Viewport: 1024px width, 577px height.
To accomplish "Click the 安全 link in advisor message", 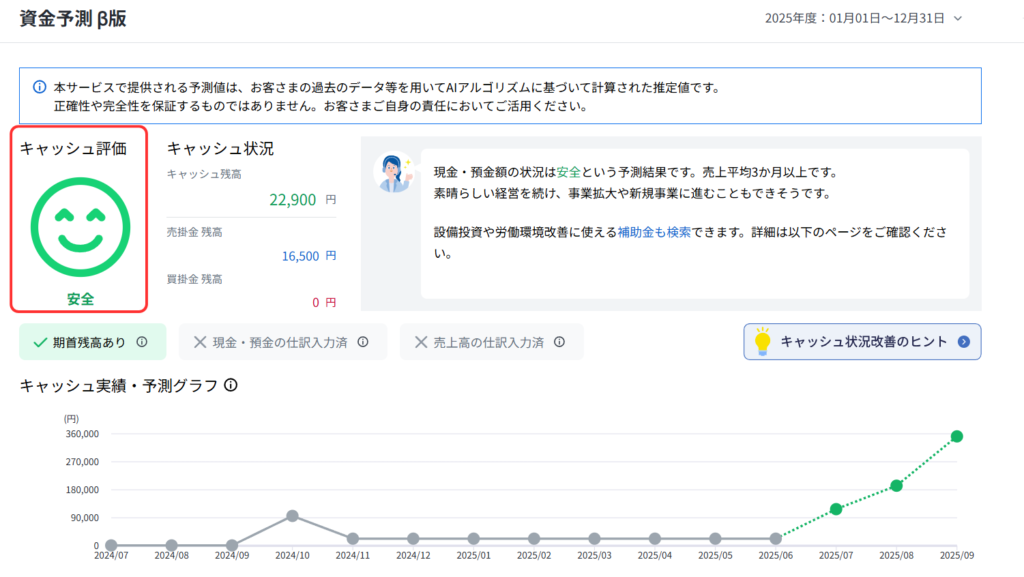I will 569,172.
